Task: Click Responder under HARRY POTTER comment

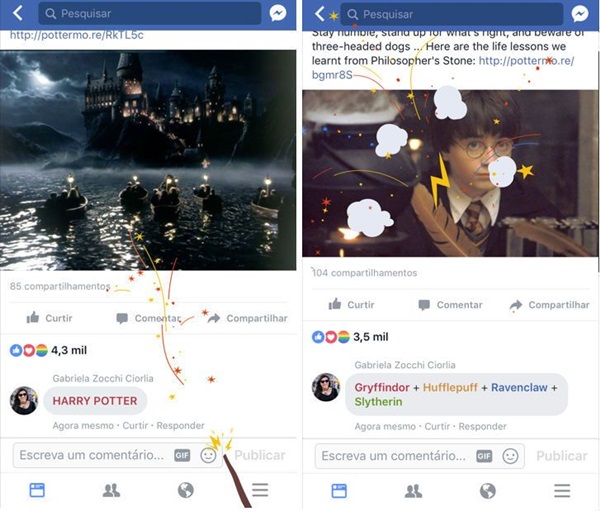Action: point(180,425)
